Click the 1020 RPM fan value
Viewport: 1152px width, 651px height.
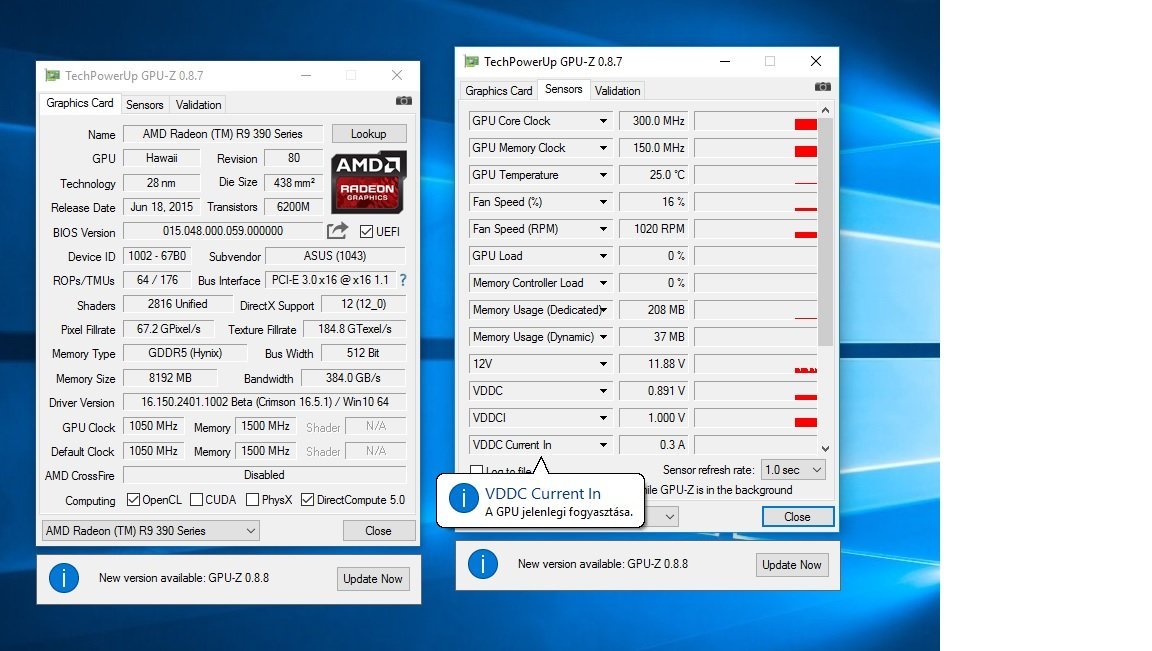click(653, 229)
